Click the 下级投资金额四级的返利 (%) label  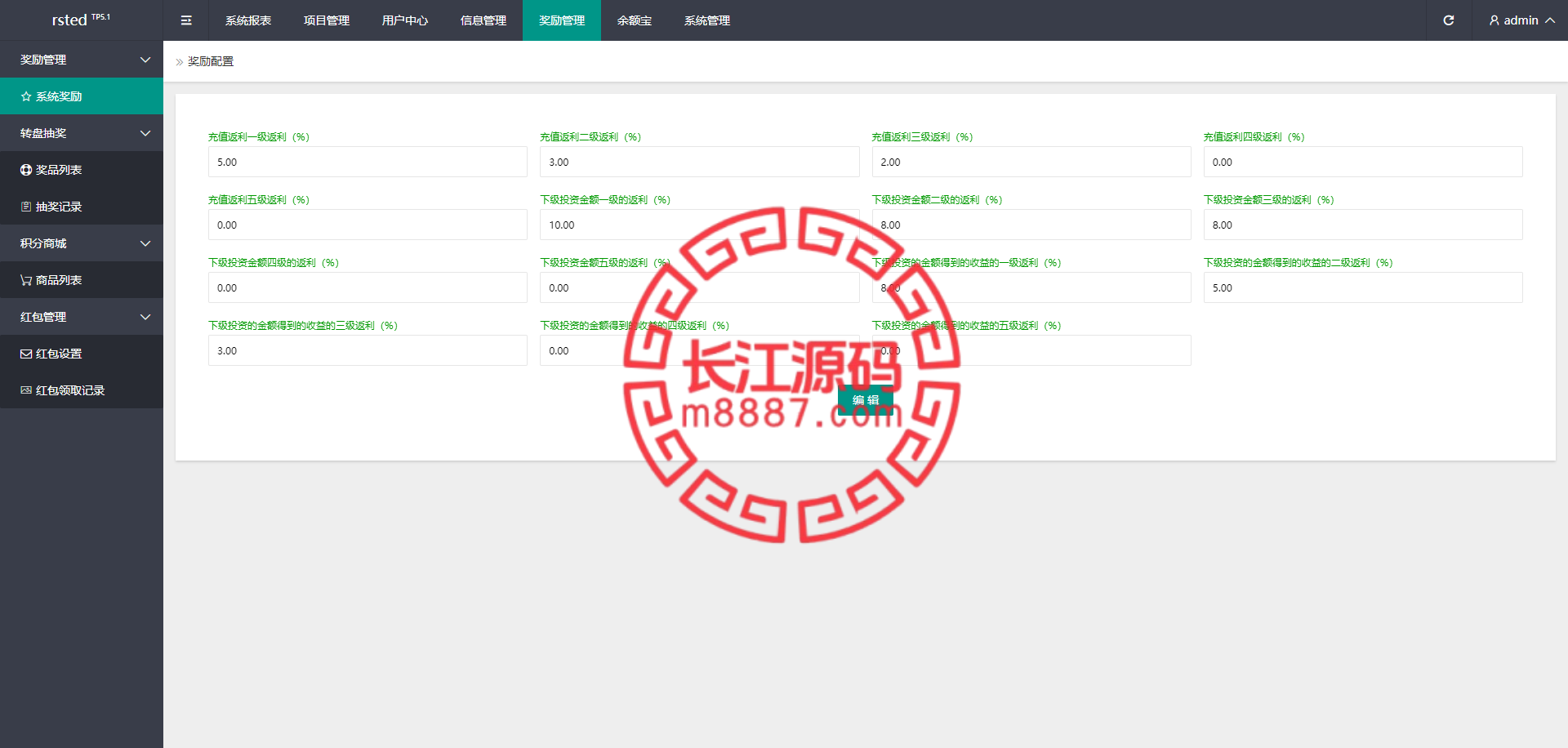[x=274, y=263]
